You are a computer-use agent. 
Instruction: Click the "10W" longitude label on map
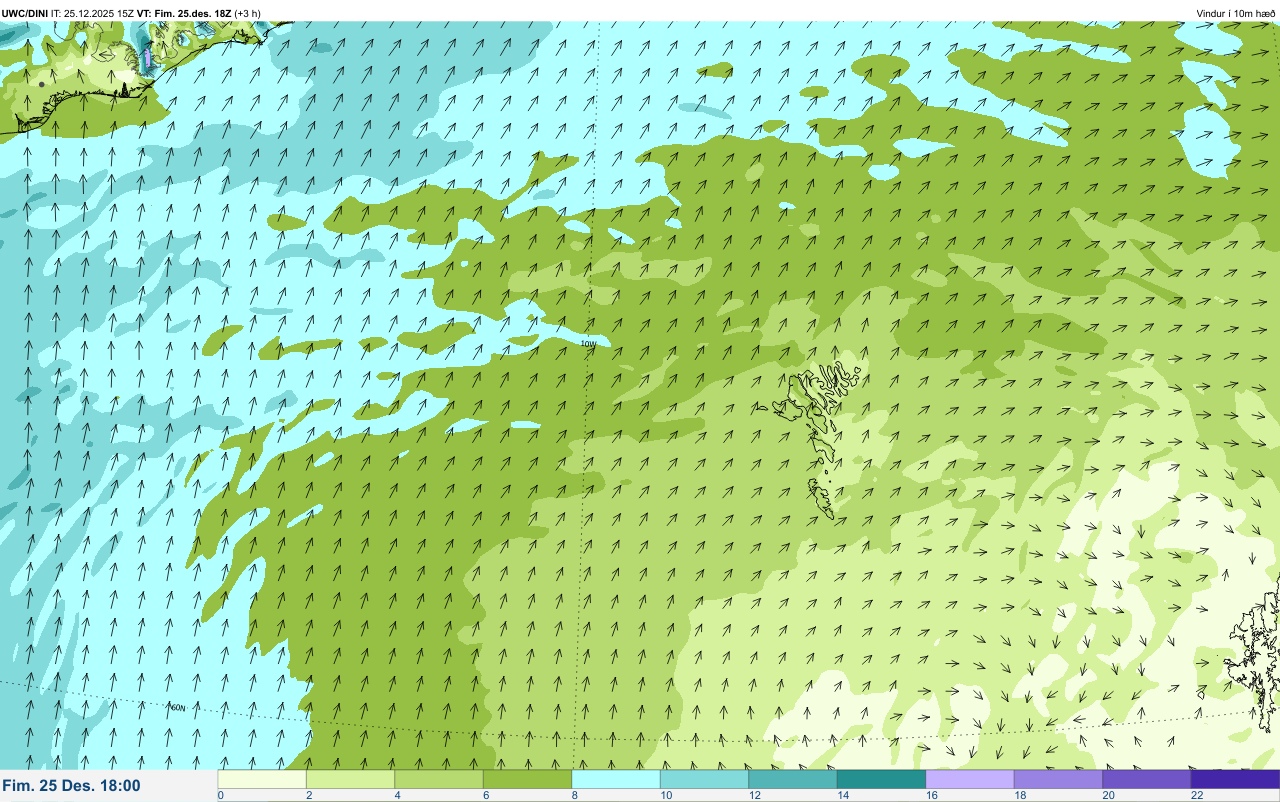point(588,344)
